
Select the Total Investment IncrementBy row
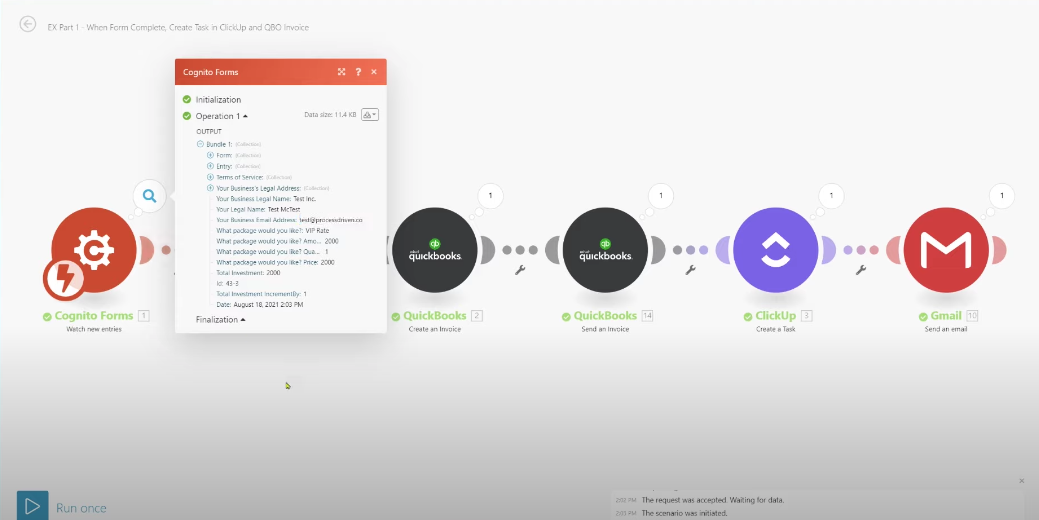coord(262,294)
